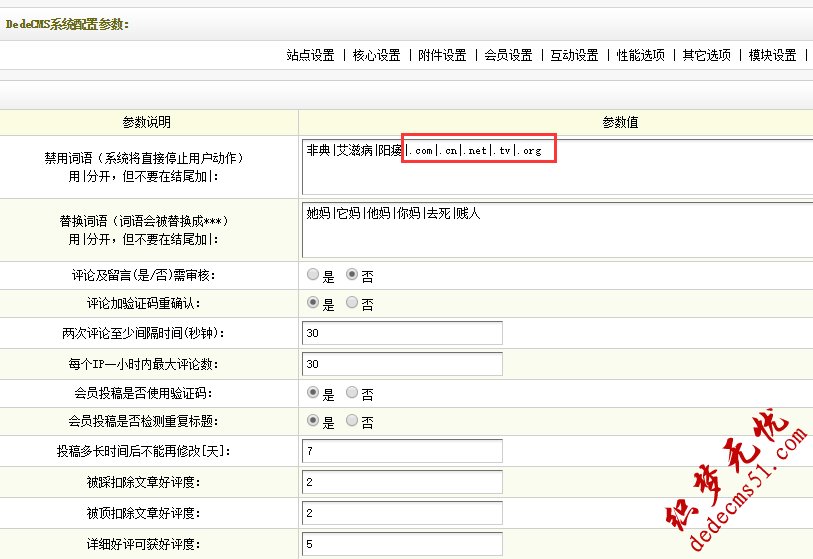
Task: Click the 被踩扣除文章好评度 label
Action: tap(144, 482)
